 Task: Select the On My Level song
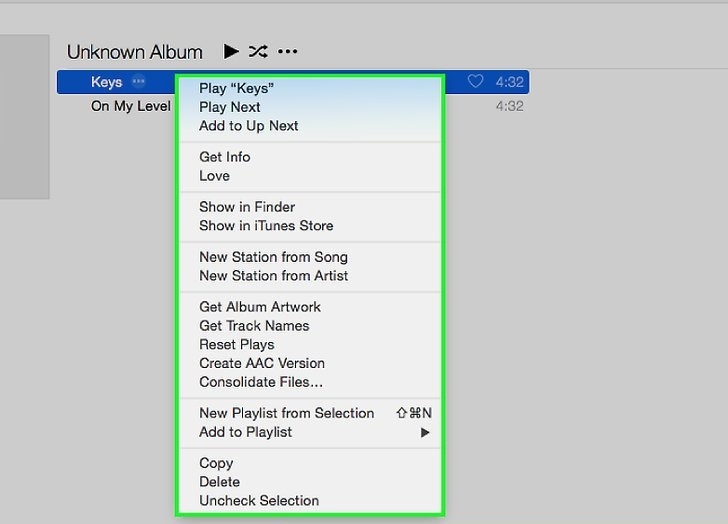pyautogui.click(x=131, y=106)
